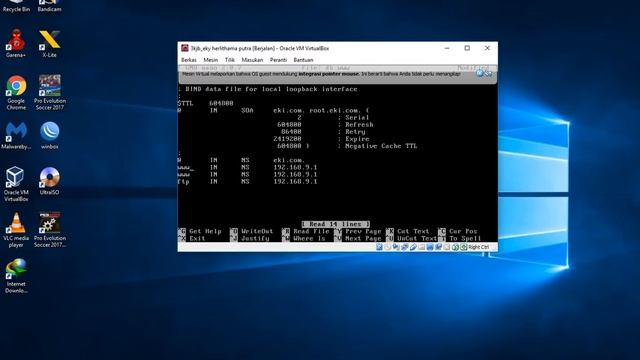Click the USB devices status icon
Viewport: 640px width, 360px height.
pos(413,247)
